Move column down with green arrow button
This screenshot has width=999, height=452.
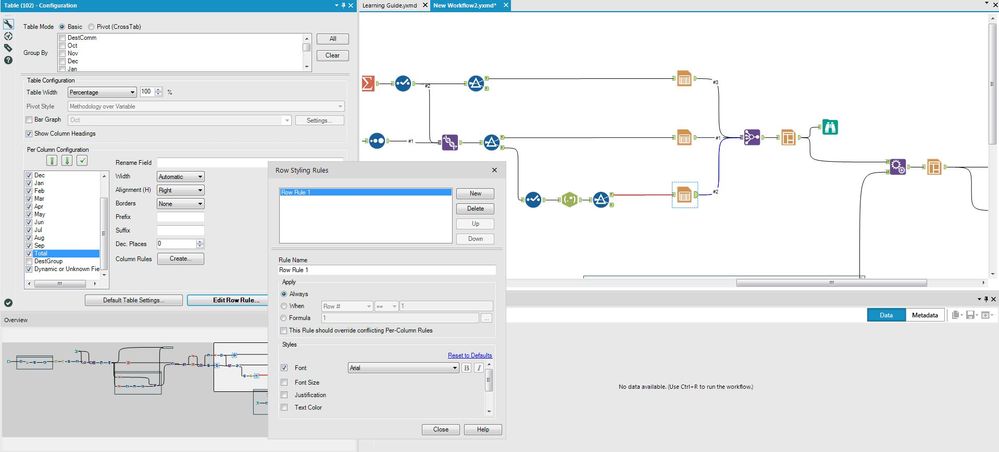[x=67, y=160]
